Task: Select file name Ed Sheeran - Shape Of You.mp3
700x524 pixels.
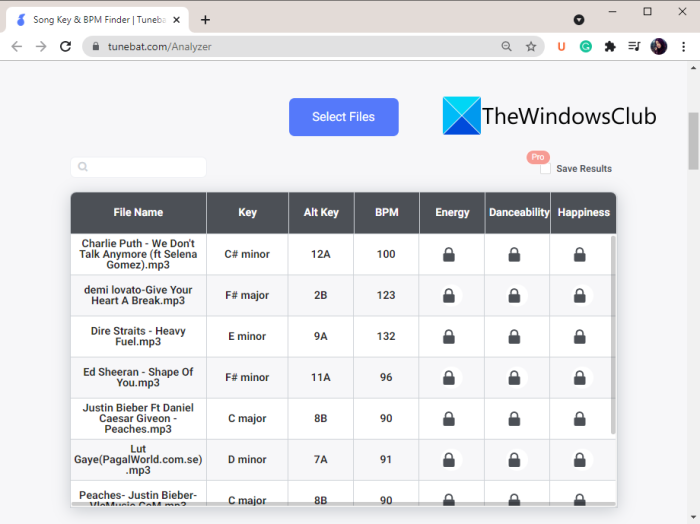Action: click(138, 378)
